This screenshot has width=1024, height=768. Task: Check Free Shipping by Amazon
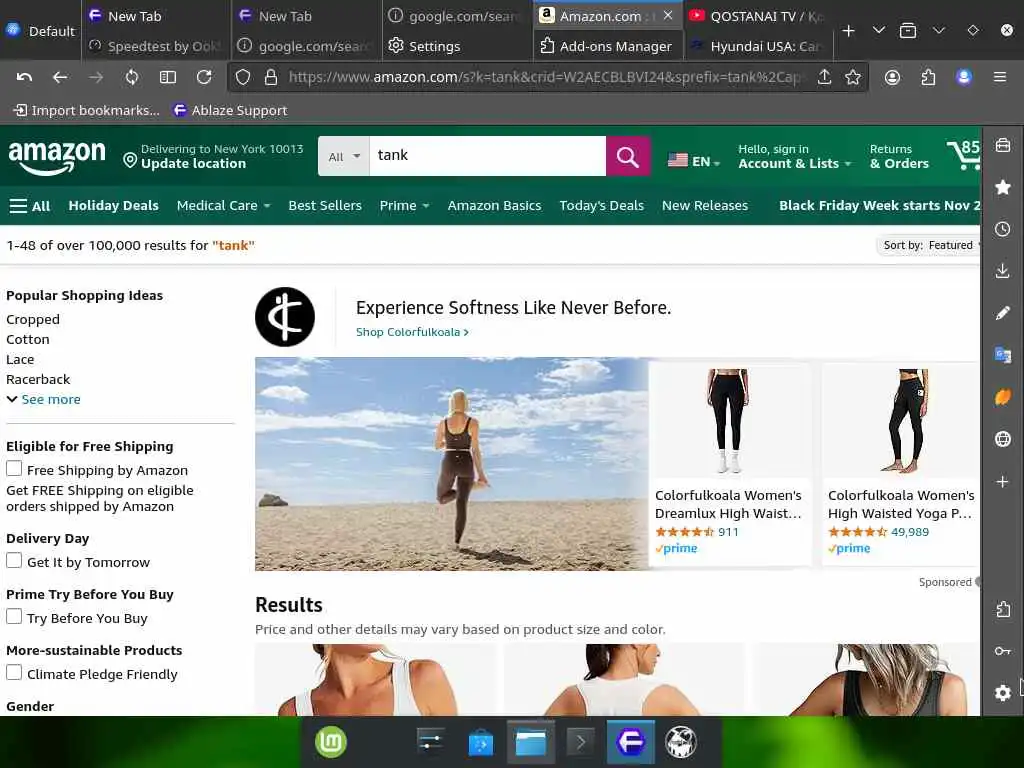tap(14, 468)
